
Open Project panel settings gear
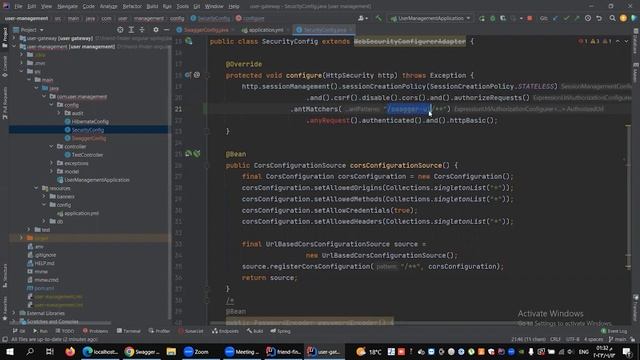[x=156, y=30]
